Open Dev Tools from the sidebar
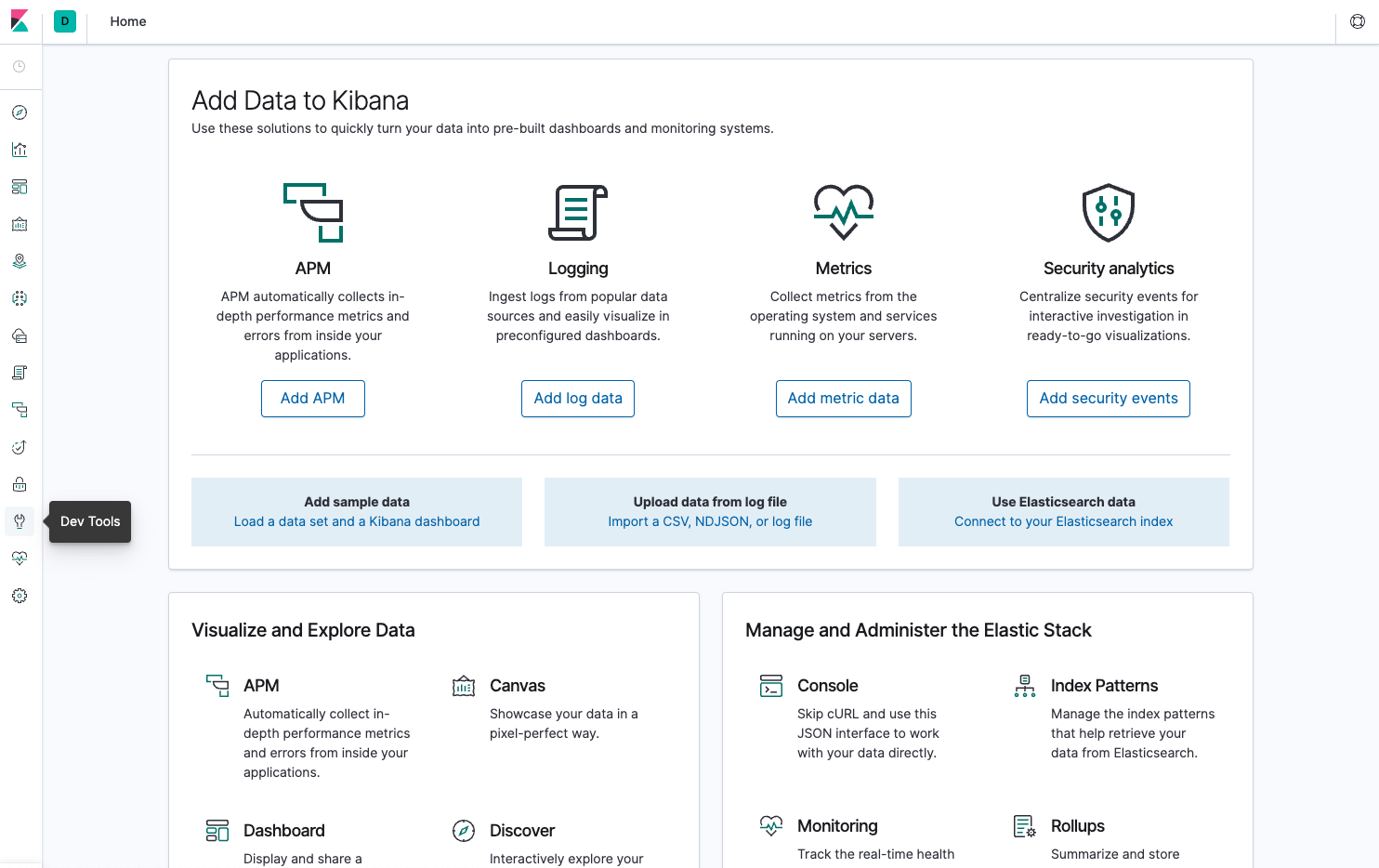The image size is (1379, 868). 20,521
